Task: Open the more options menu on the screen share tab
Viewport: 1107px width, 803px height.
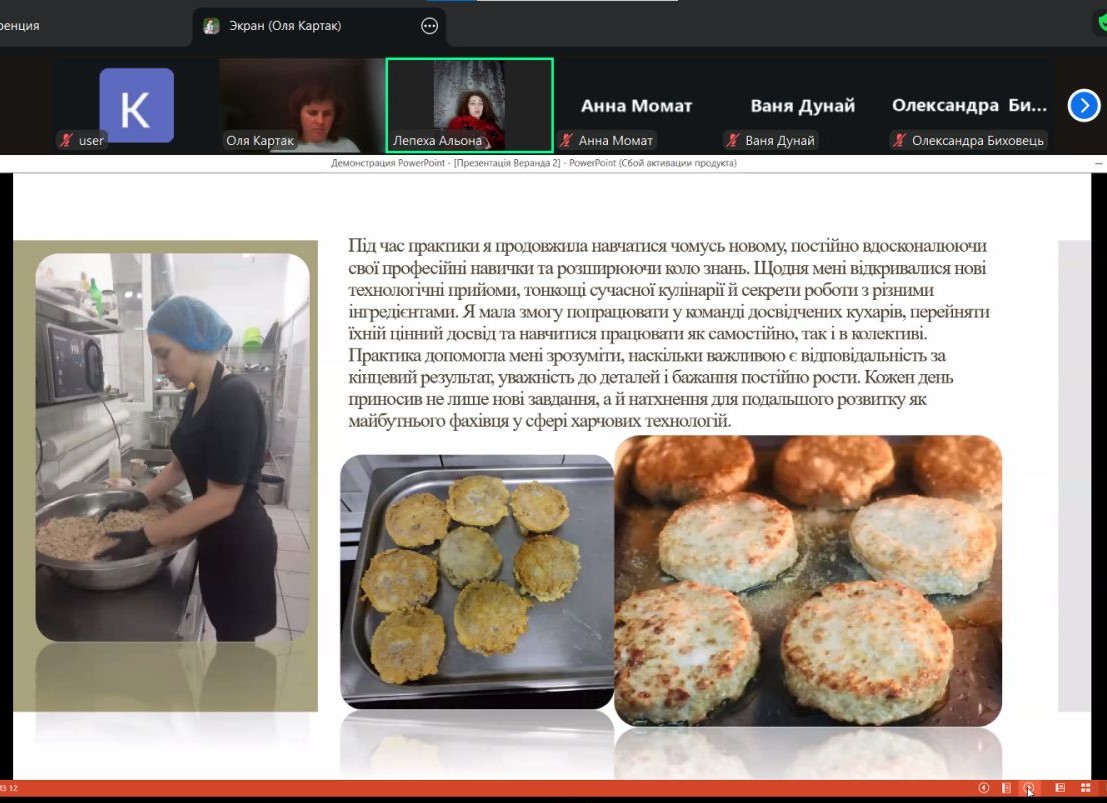Action: click(x=430, y=26)
